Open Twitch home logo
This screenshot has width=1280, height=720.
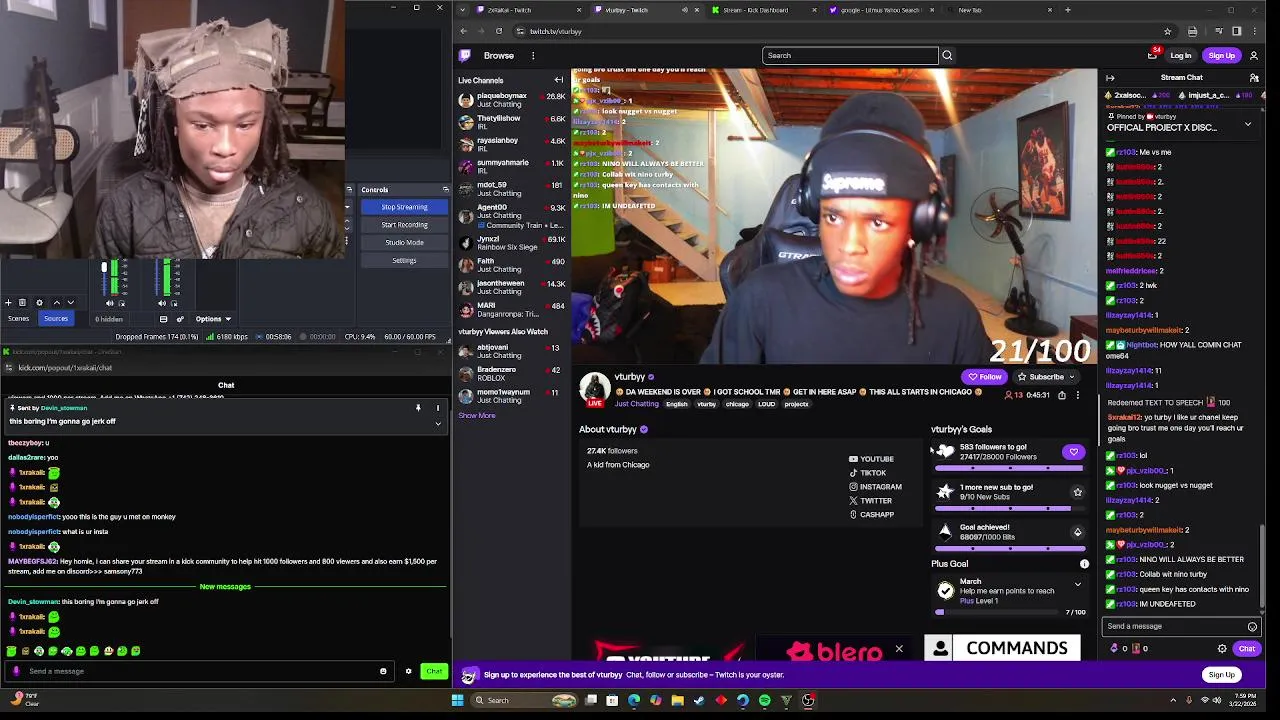click(465, 56)
